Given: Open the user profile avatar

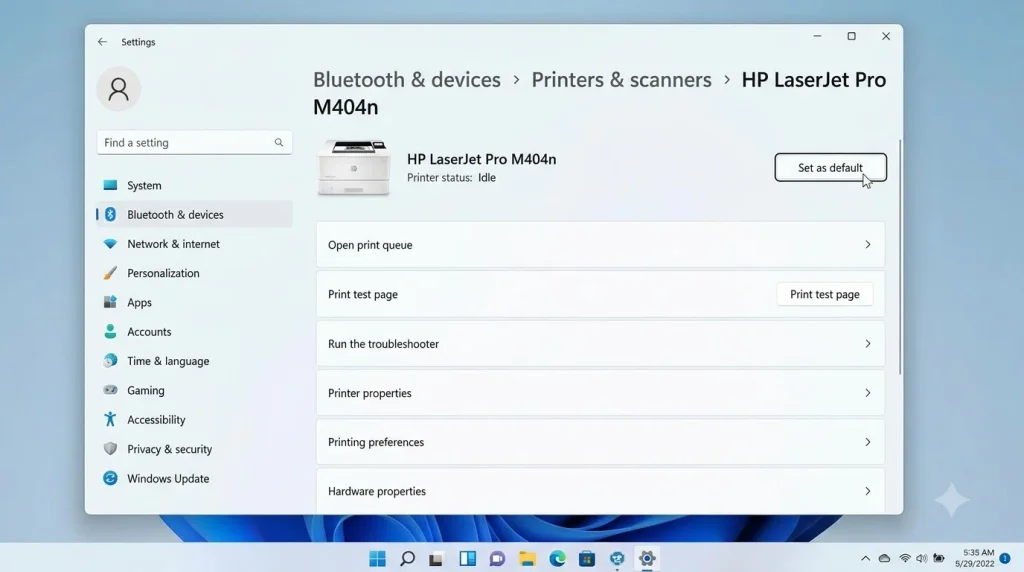Looking at the screenshot, I should [119, 89].
